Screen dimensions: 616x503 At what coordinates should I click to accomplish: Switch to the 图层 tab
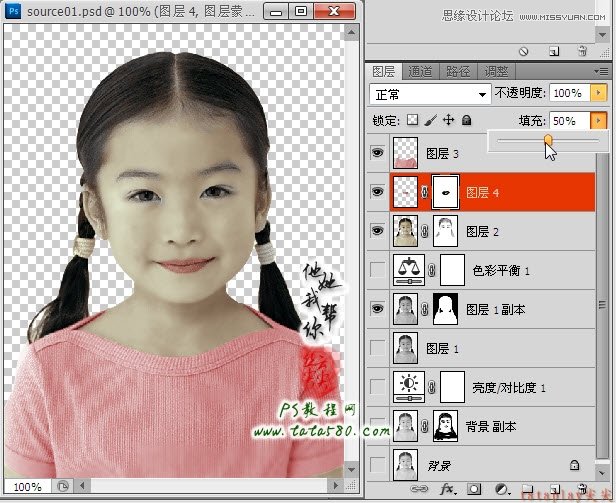coord(383,72)
